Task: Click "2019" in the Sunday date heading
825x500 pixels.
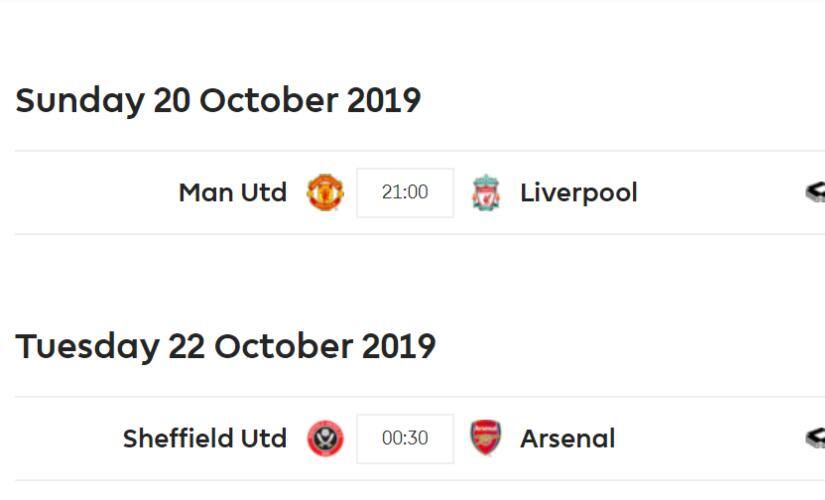Action: point(384,101)
